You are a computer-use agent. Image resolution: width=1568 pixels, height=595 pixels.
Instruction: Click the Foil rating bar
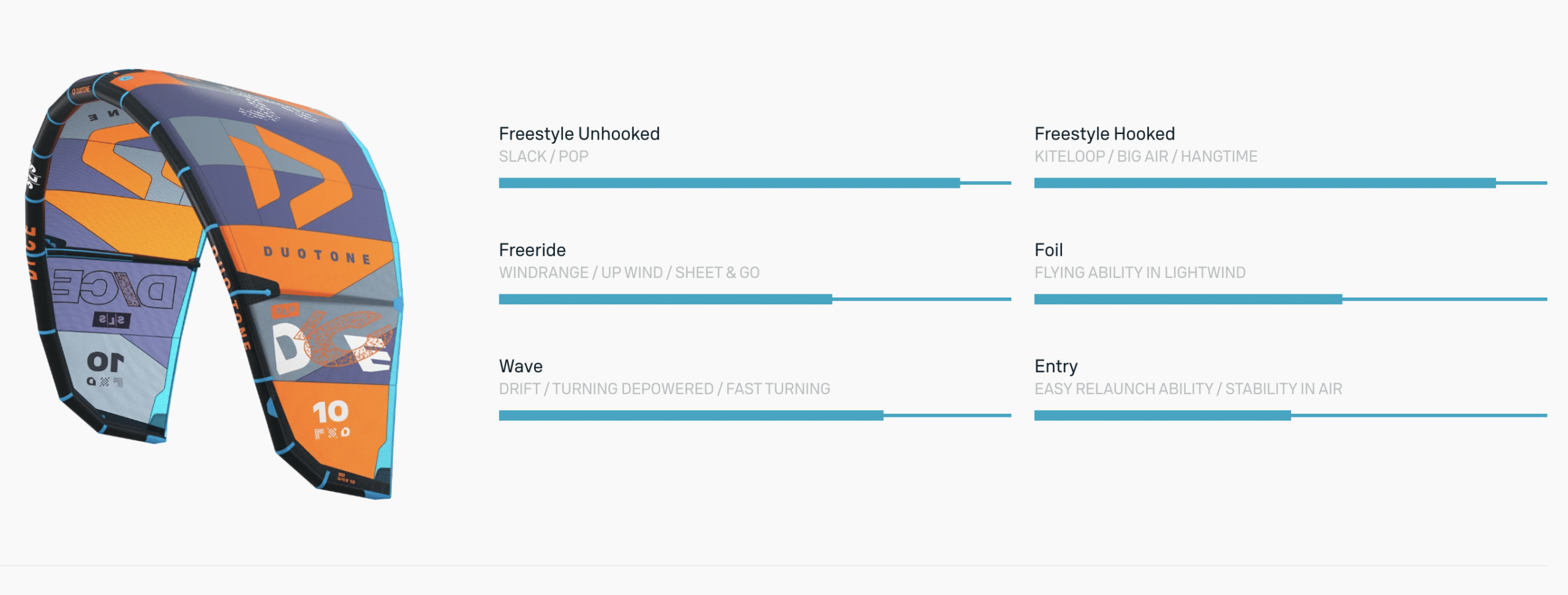1290,299
